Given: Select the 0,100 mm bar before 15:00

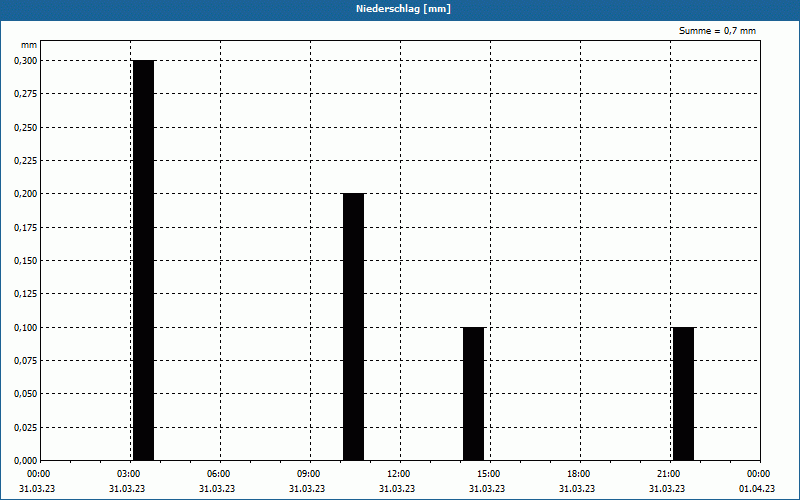Looking at the screenshot, I should pos(473,394).
